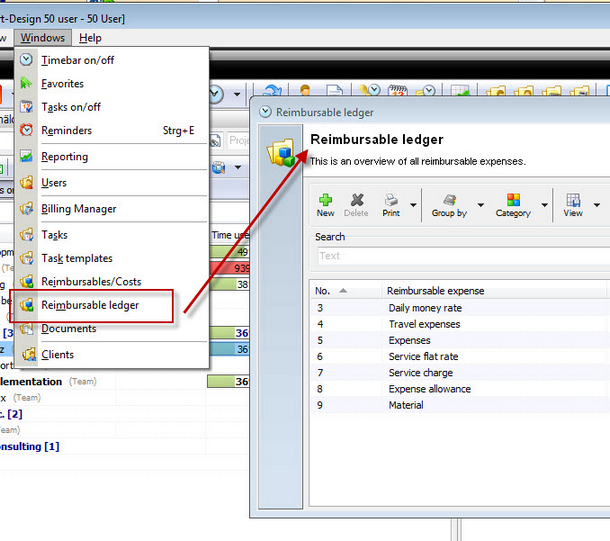Select Reimbursable ledger menu entry

[91, 305]
